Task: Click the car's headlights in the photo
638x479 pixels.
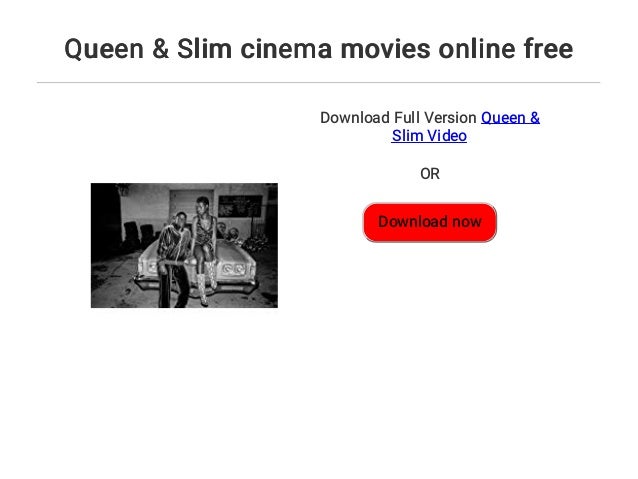Action: (233, 269)
